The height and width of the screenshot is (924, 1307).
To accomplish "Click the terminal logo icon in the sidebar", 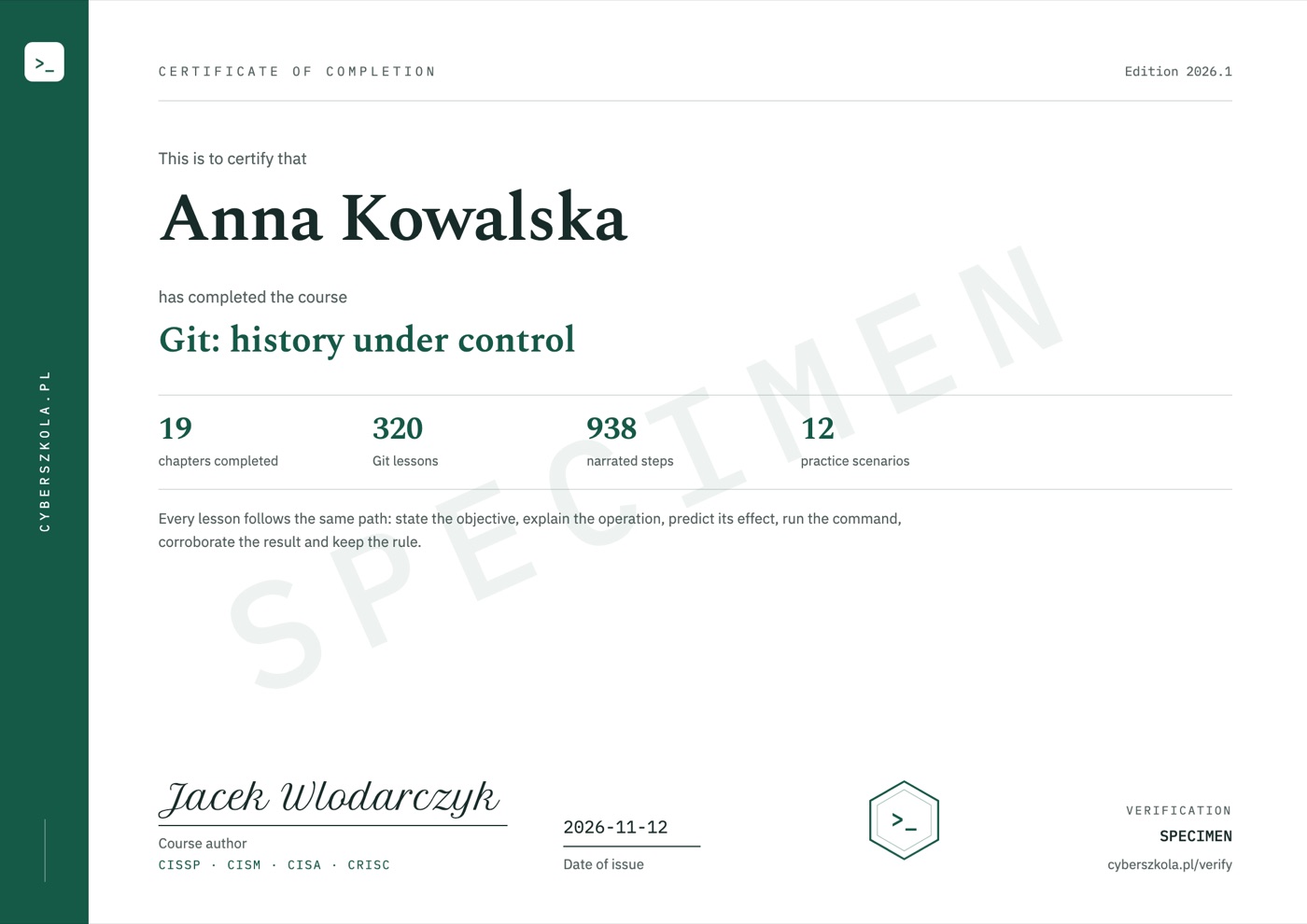I will click(x=44, y=62).
